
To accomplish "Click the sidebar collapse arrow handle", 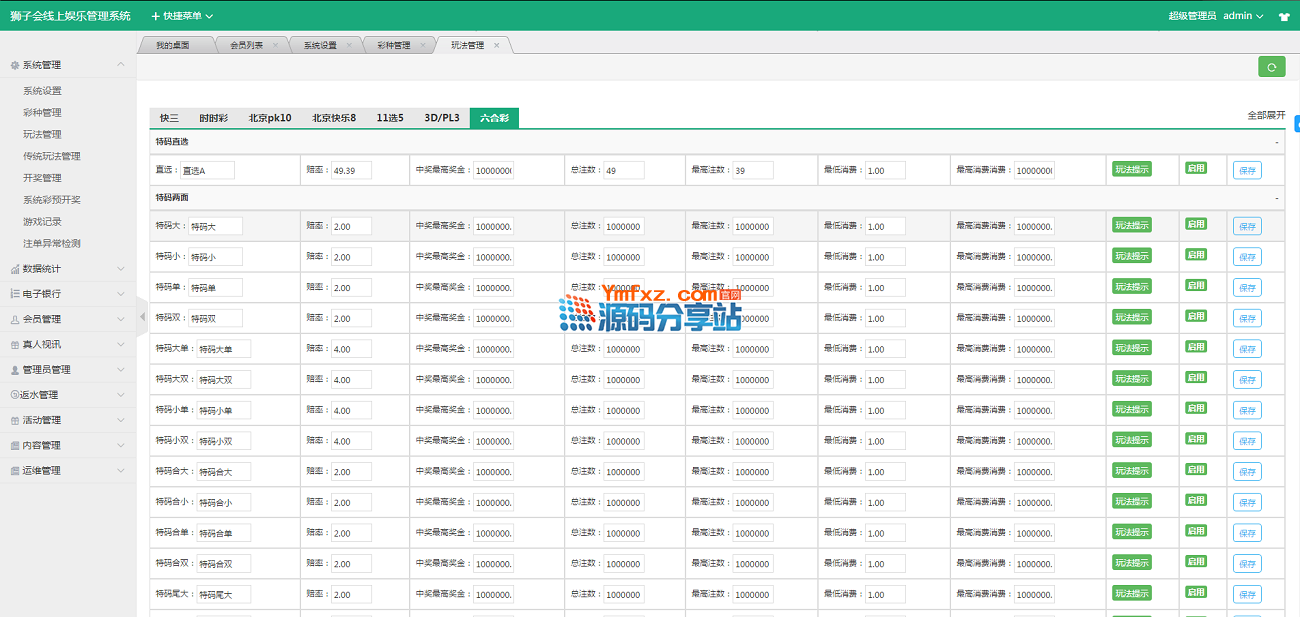I will 142,317.
